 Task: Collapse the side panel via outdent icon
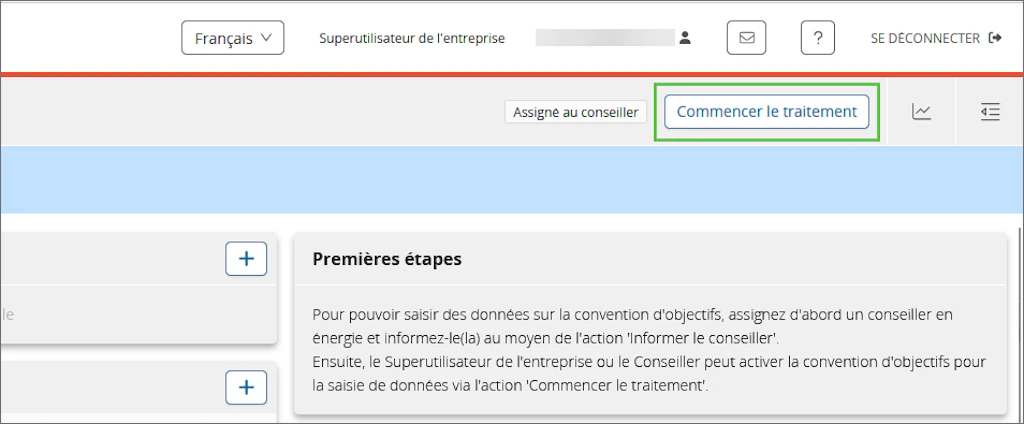tap(990, 112)
